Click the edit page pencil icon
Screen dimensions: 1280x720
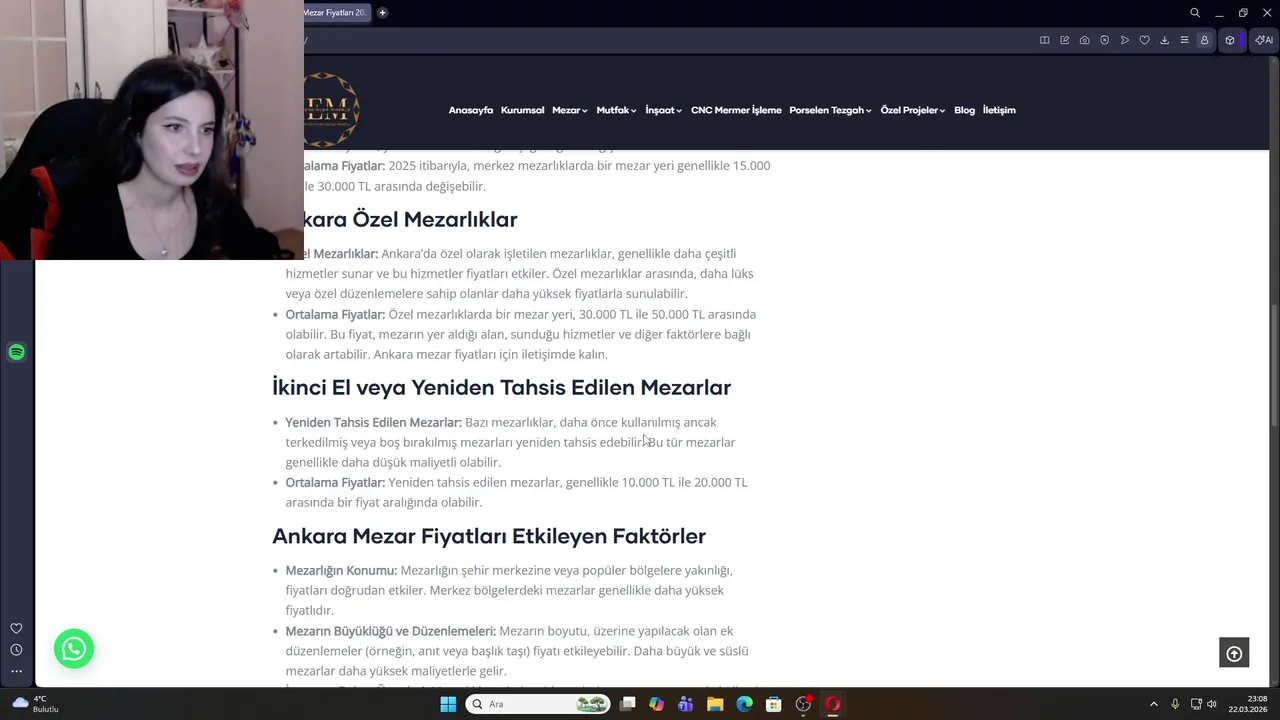(1065, 40)
